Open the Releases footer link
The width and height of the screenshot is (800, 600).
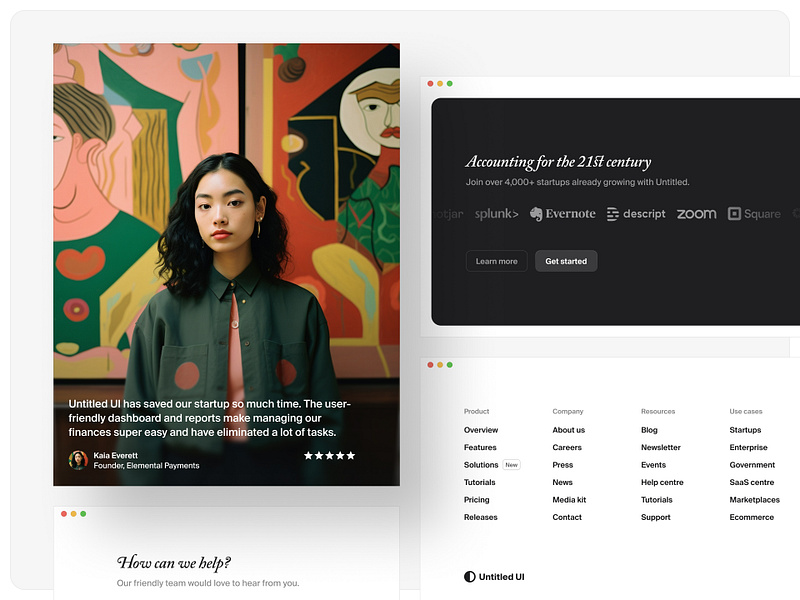(x=480, y=517)
